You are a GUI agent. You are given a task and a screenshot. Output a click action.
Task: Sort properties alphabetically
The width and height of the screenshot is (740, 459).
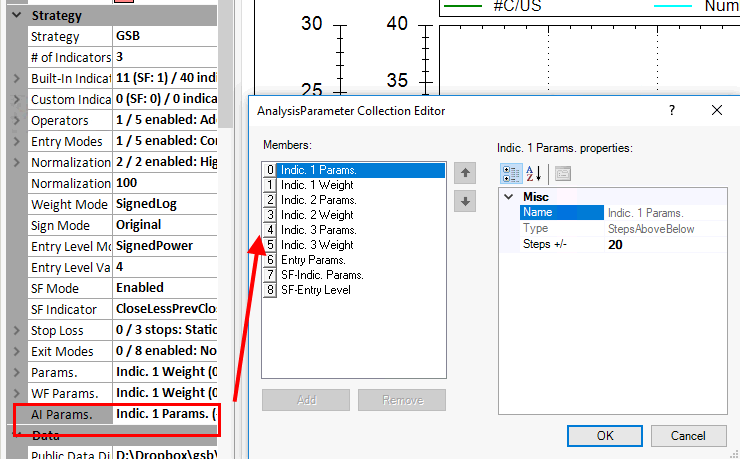click(533, 173)
